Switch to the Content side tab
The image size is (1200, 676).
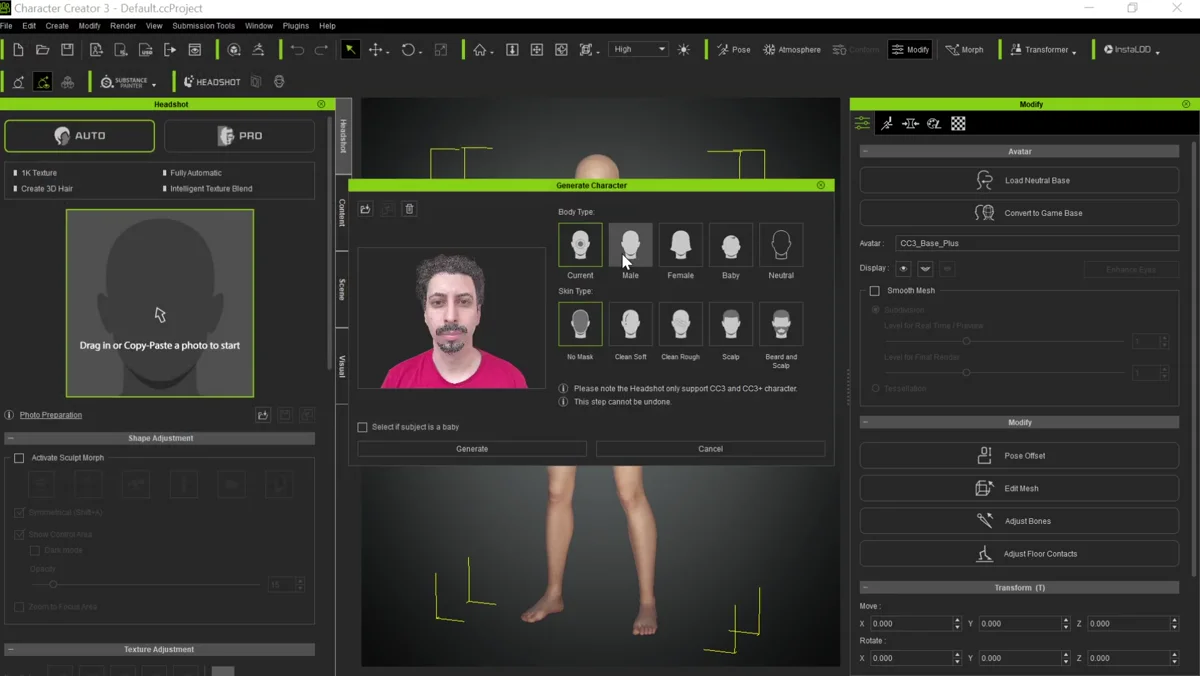point(343,213)
